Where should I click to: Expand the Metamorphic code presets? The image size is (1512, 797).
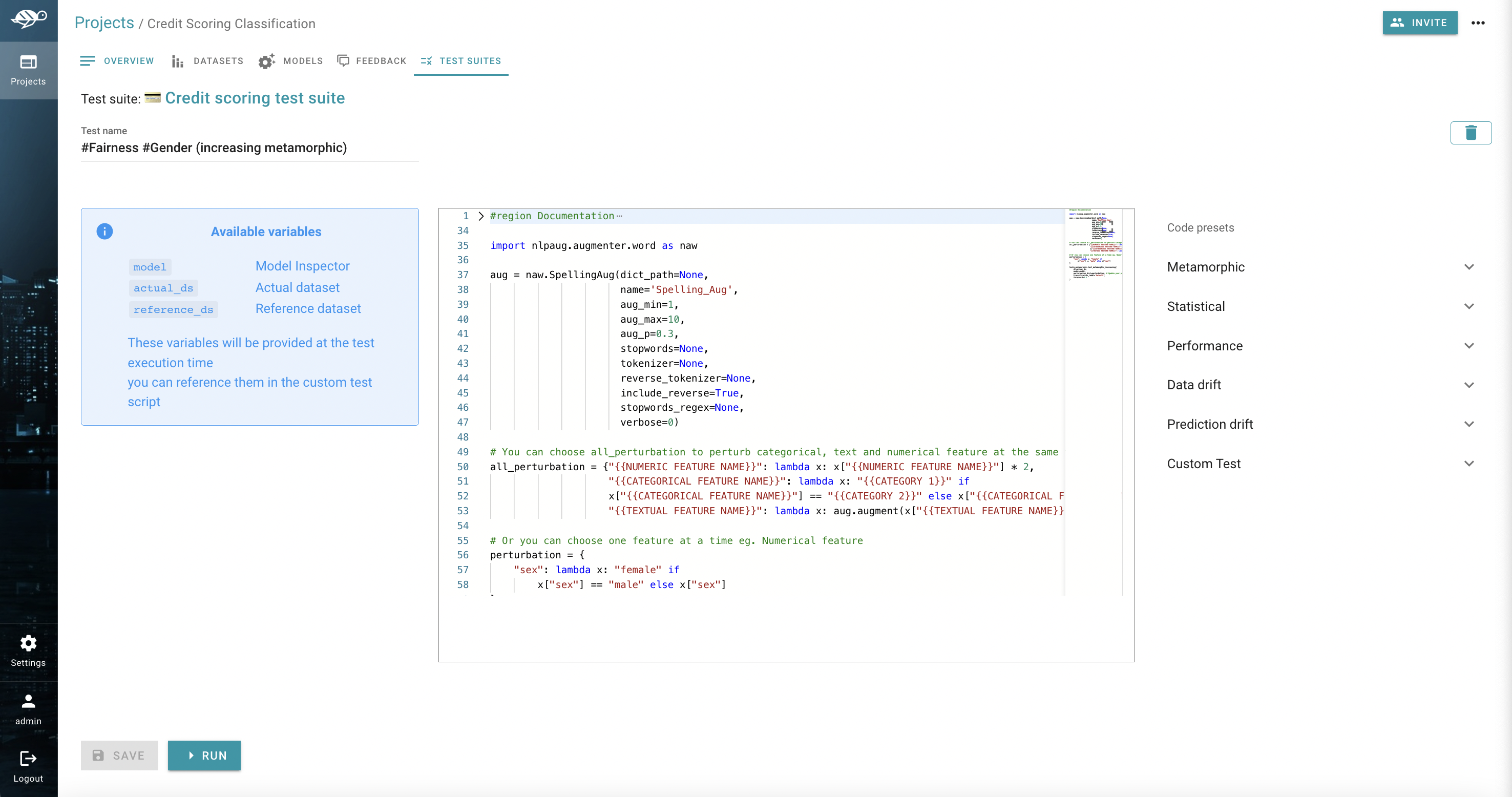point(1321,267)
